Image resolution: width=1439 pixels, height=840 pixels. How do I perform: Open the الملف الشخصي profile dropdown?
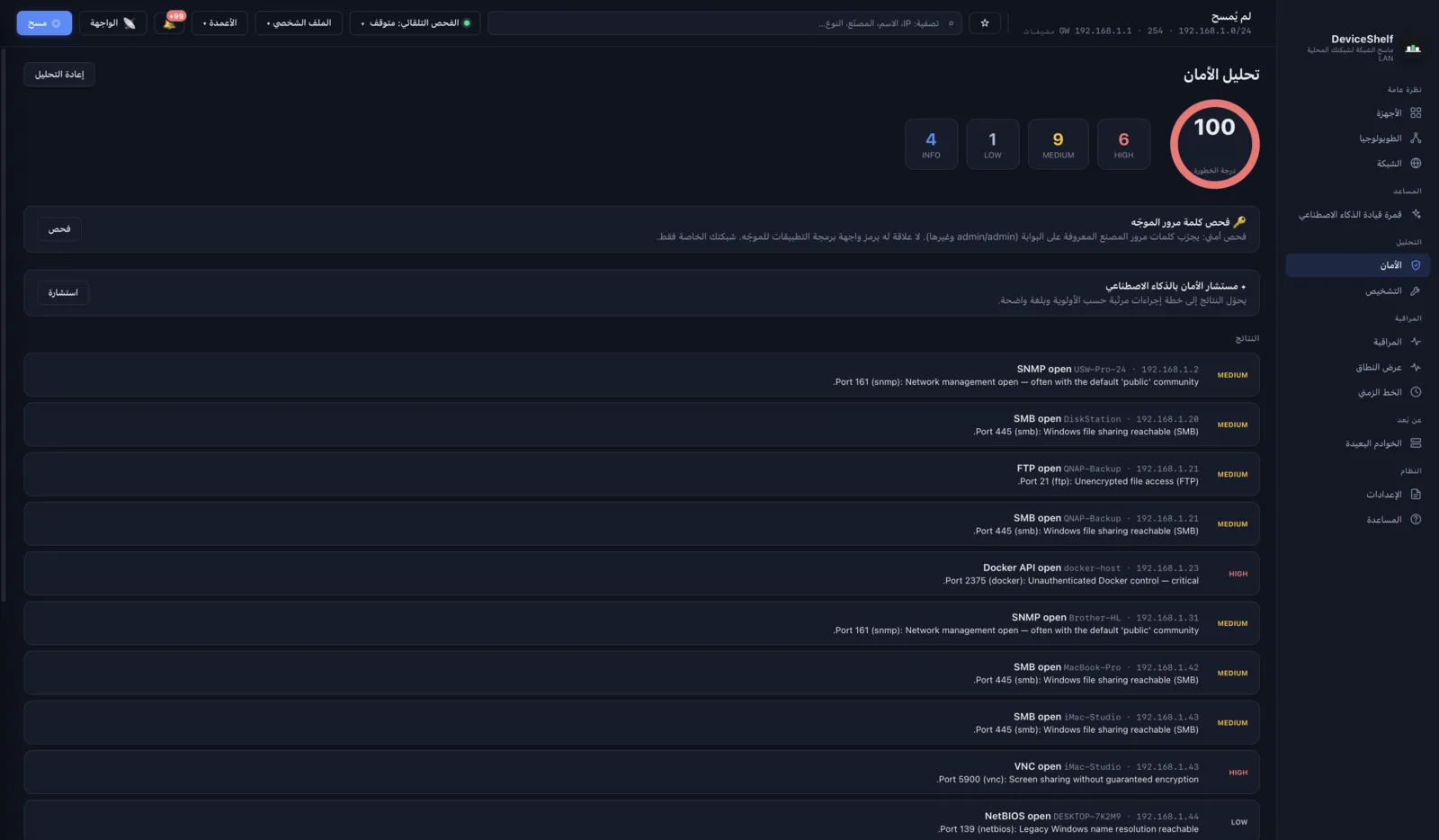click(299, 23)
